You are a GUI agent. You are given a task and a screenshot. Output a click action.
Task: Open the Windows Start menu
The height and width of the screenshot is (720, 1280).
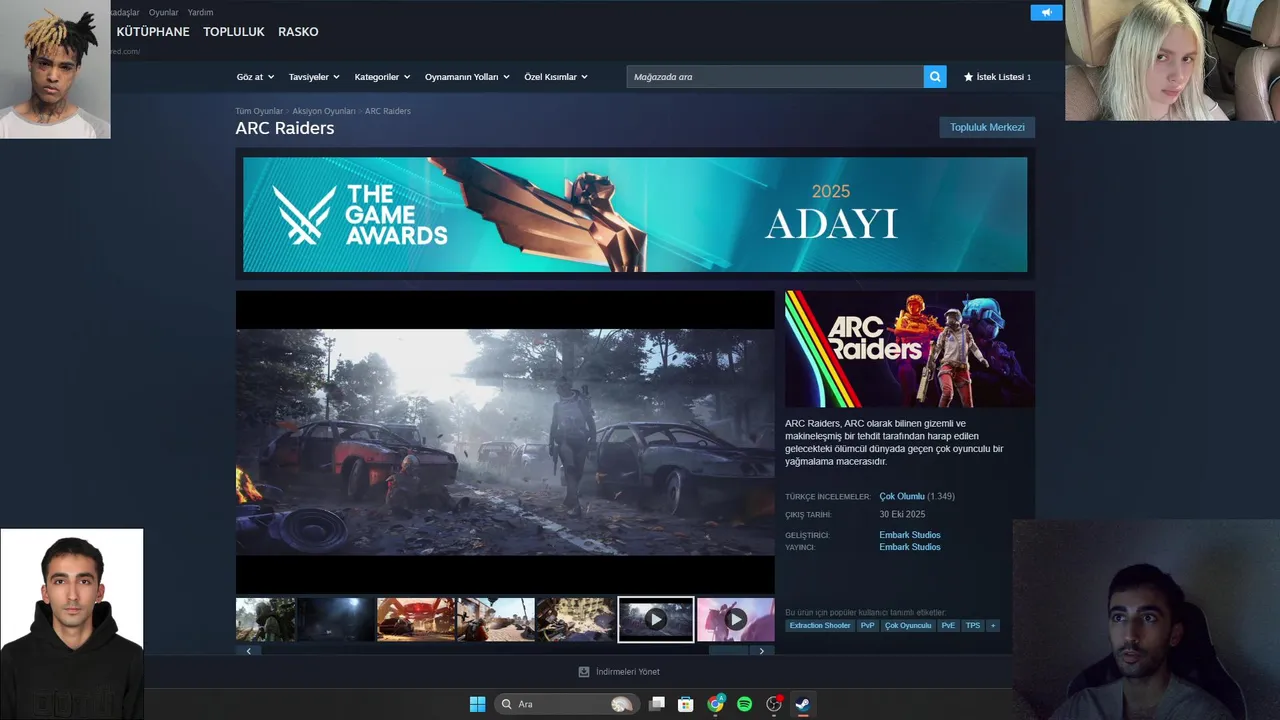[x=477, y=704]
